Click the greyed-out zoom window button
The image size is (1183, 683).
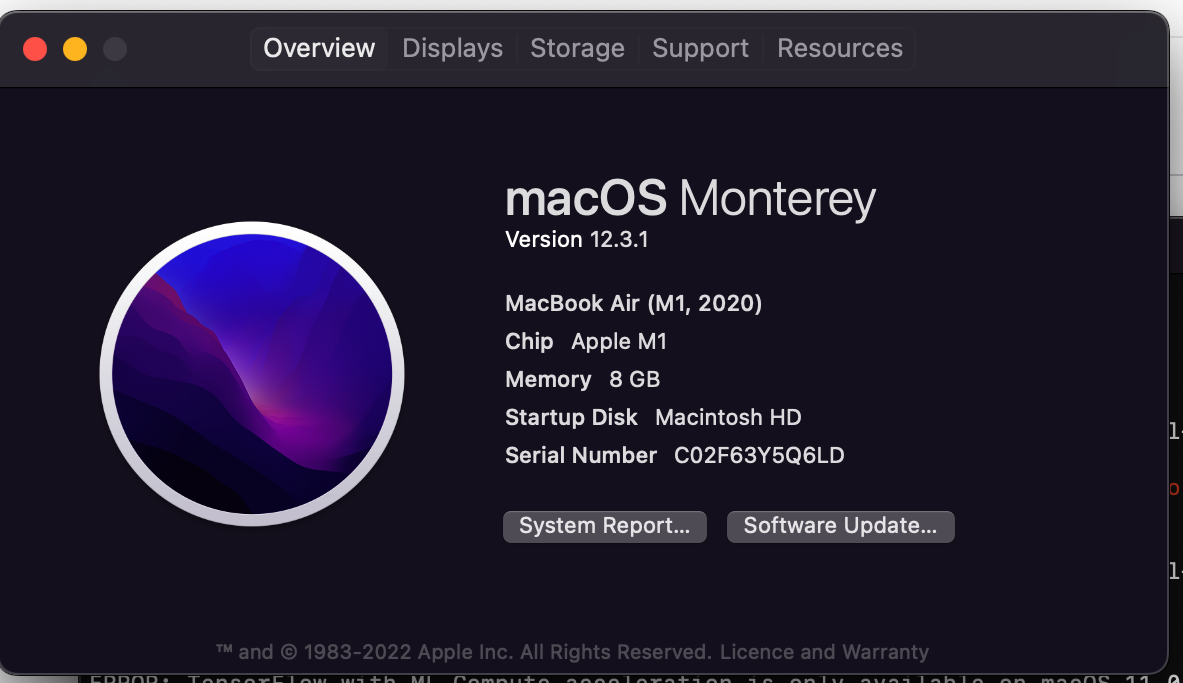point(115,48)
